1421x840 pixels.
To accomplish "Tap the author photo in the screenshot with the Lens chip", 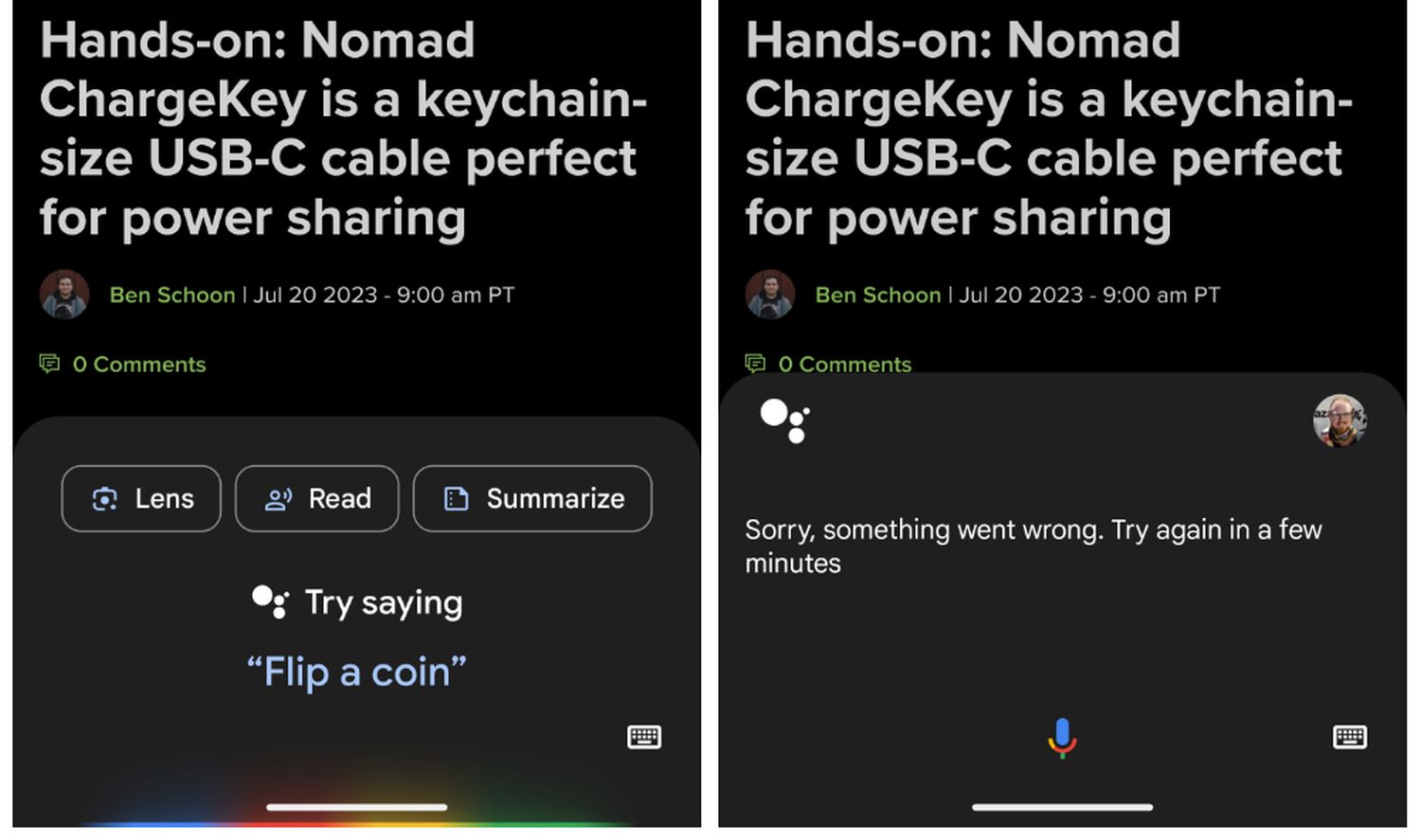I will pyautogui.click(x=64, y=295).
